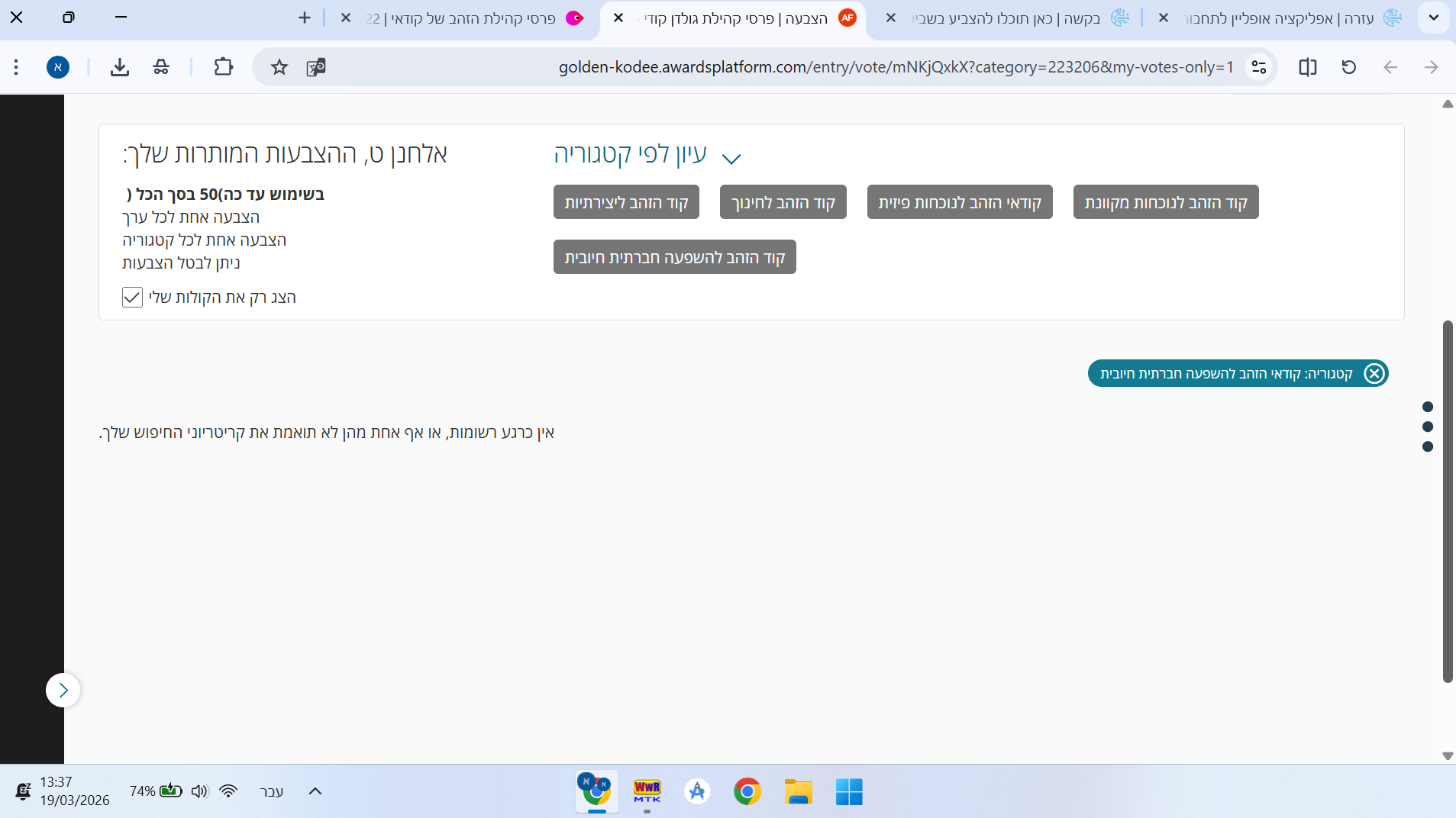Click the site information icon in address bar

tap(1259, 67)
